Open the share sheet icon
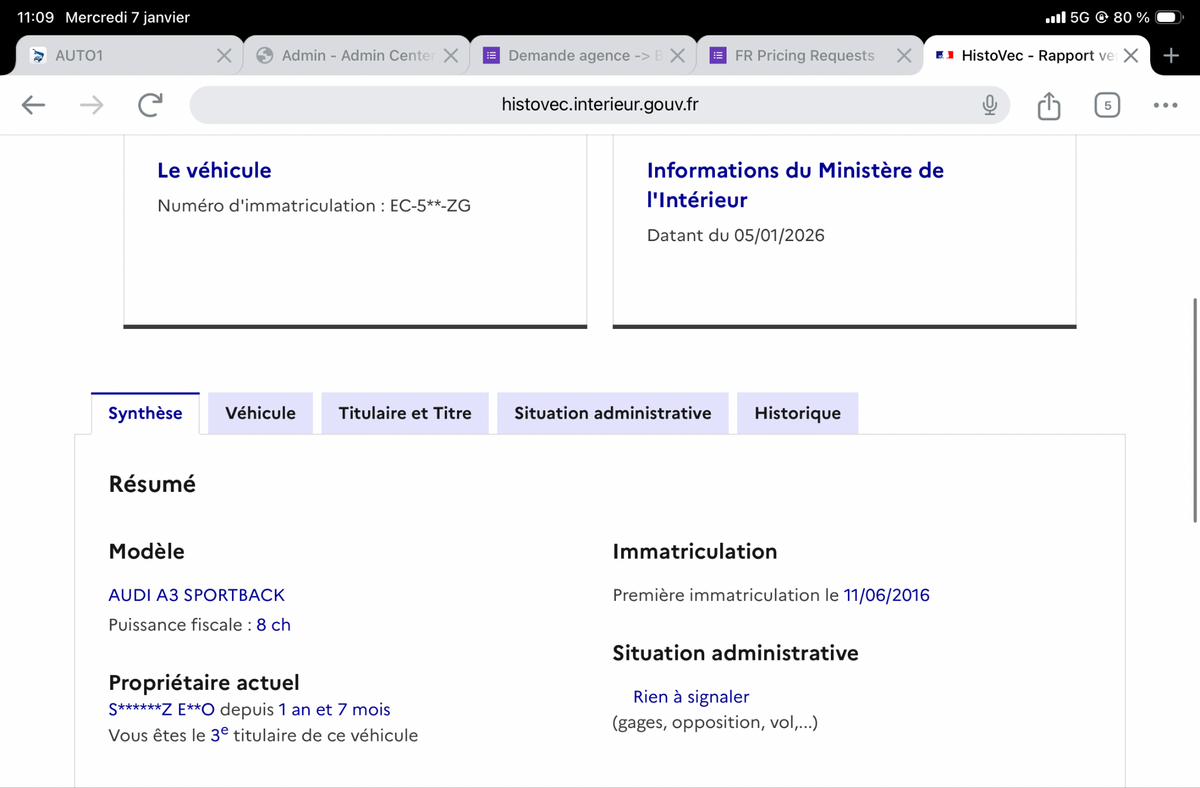The height and width of the screenshot is (788, 1200). (x=1048, y=105)
